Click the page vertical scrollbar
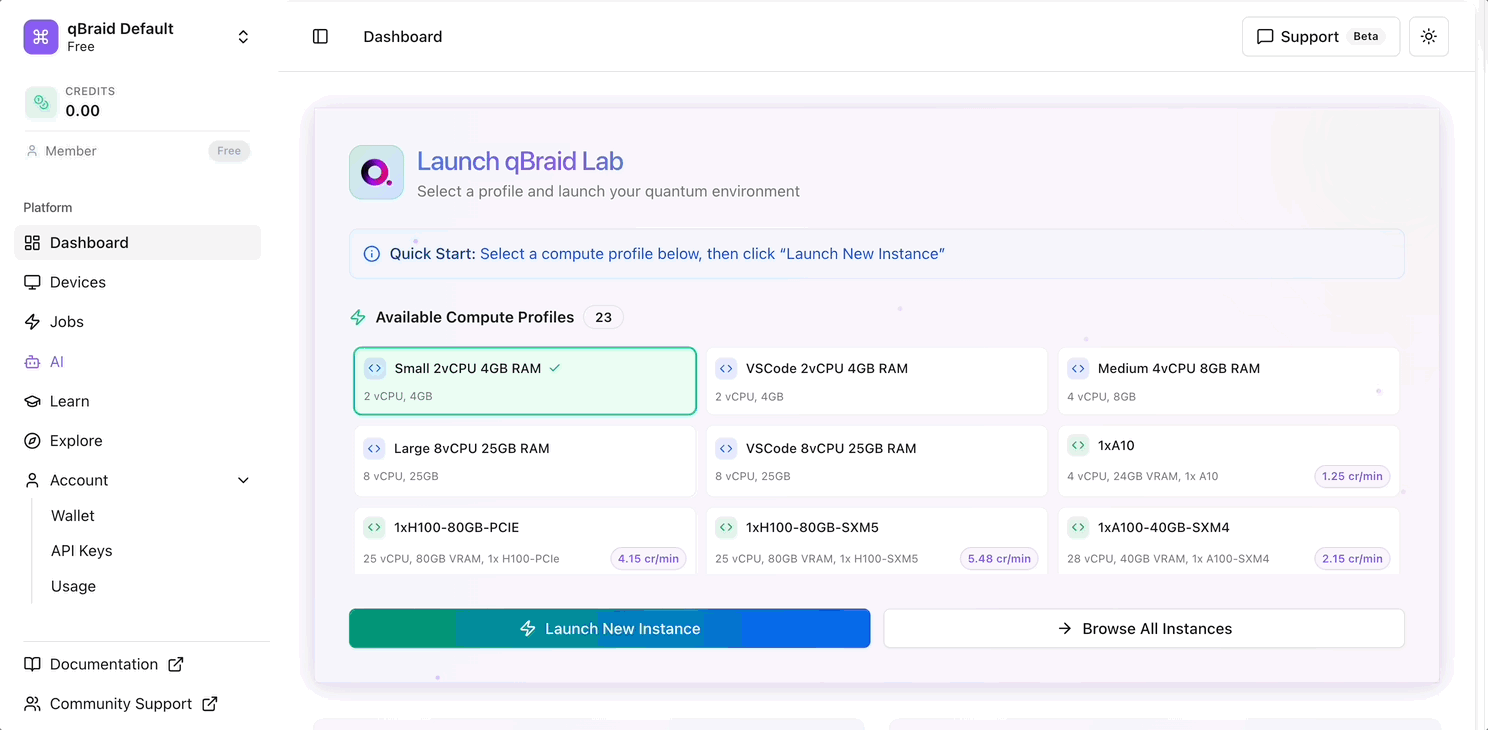This screenshot has height=730, width=1488. [x=1482, y=365]
